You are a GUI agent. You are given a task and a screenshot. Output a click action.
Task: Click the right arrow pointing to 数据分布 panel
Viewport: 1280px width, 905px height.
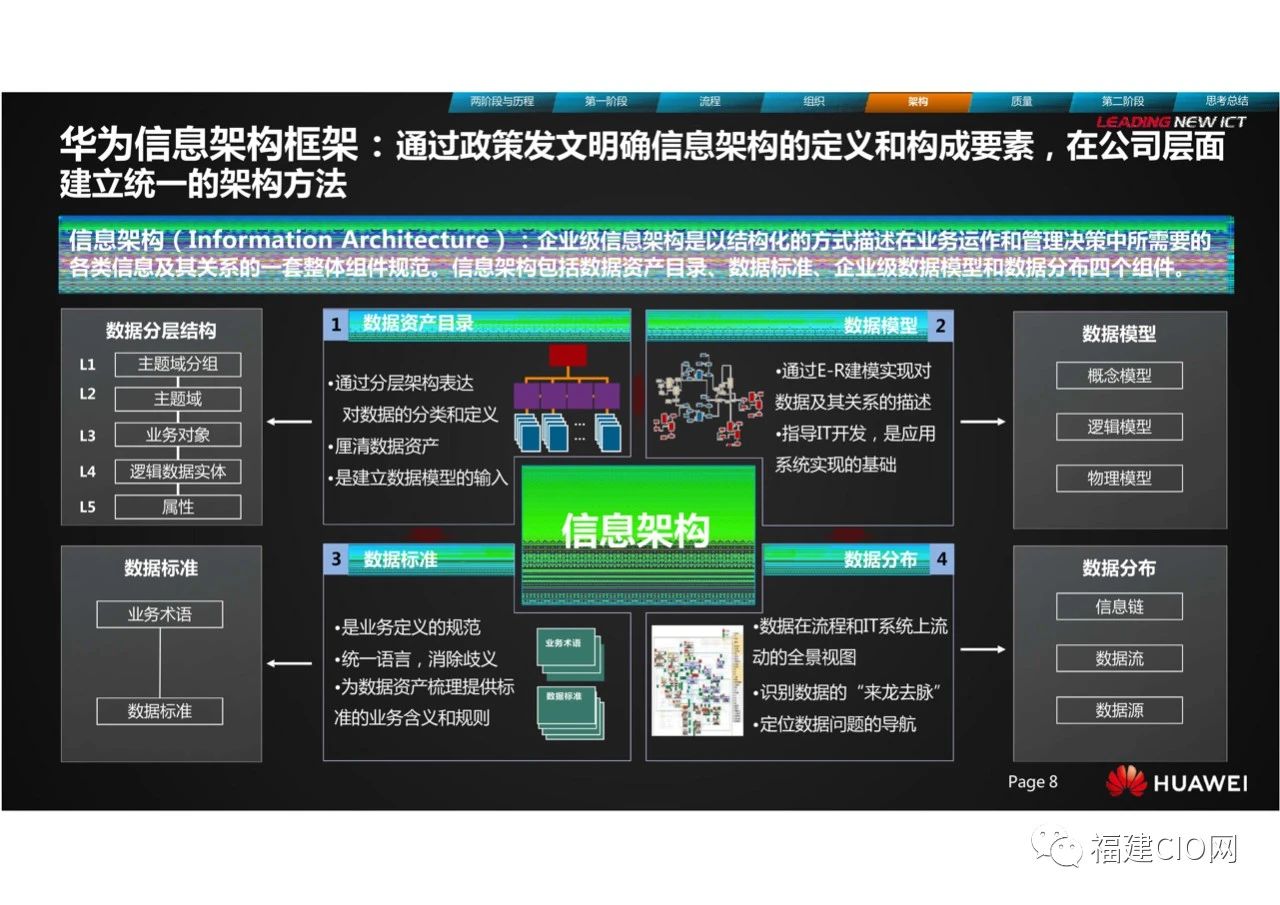click(983, 650)
